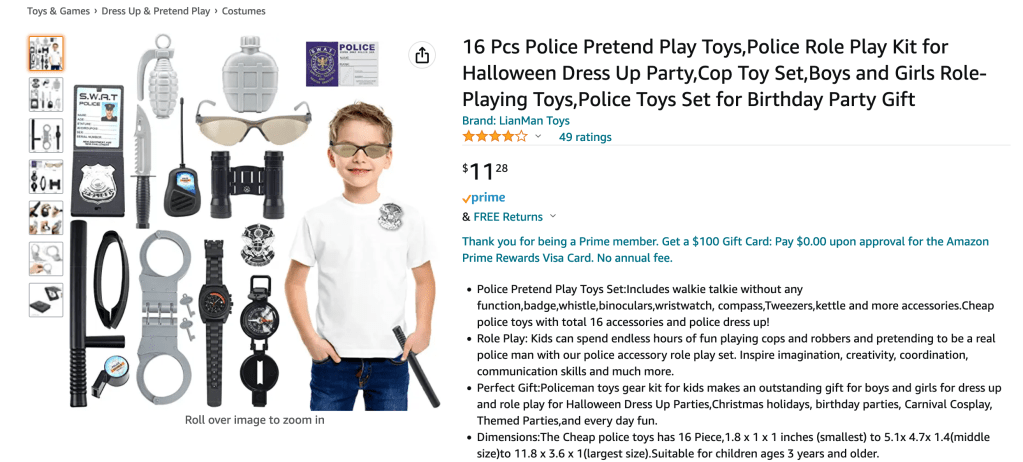This screenshot has height=462, width=1023.
Task: Select fourth thumbnail with glasses and binoculars
Action: click(46, 177)
